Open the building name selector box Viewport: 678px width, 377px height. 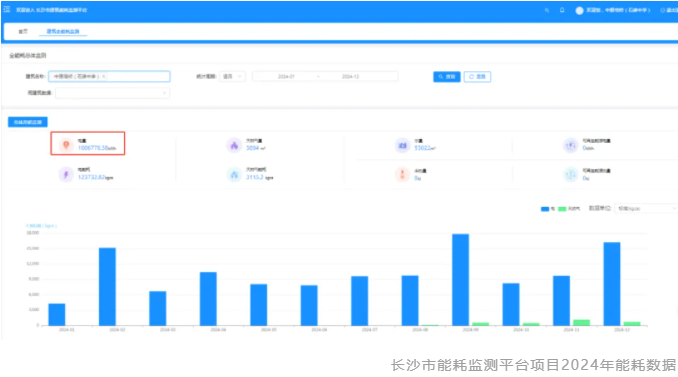(x=109, y=77)
